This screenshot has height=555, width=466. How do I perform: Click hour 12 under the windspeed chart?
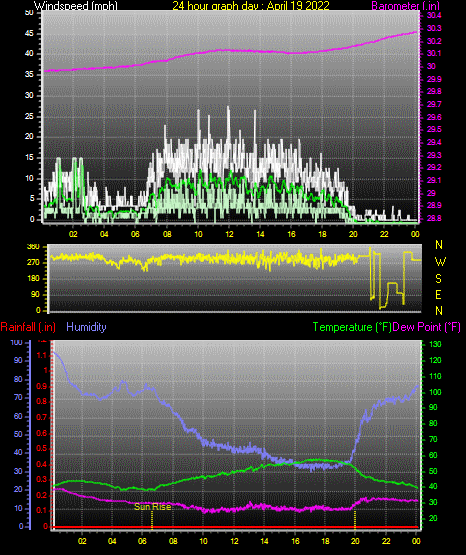(229, 234)
